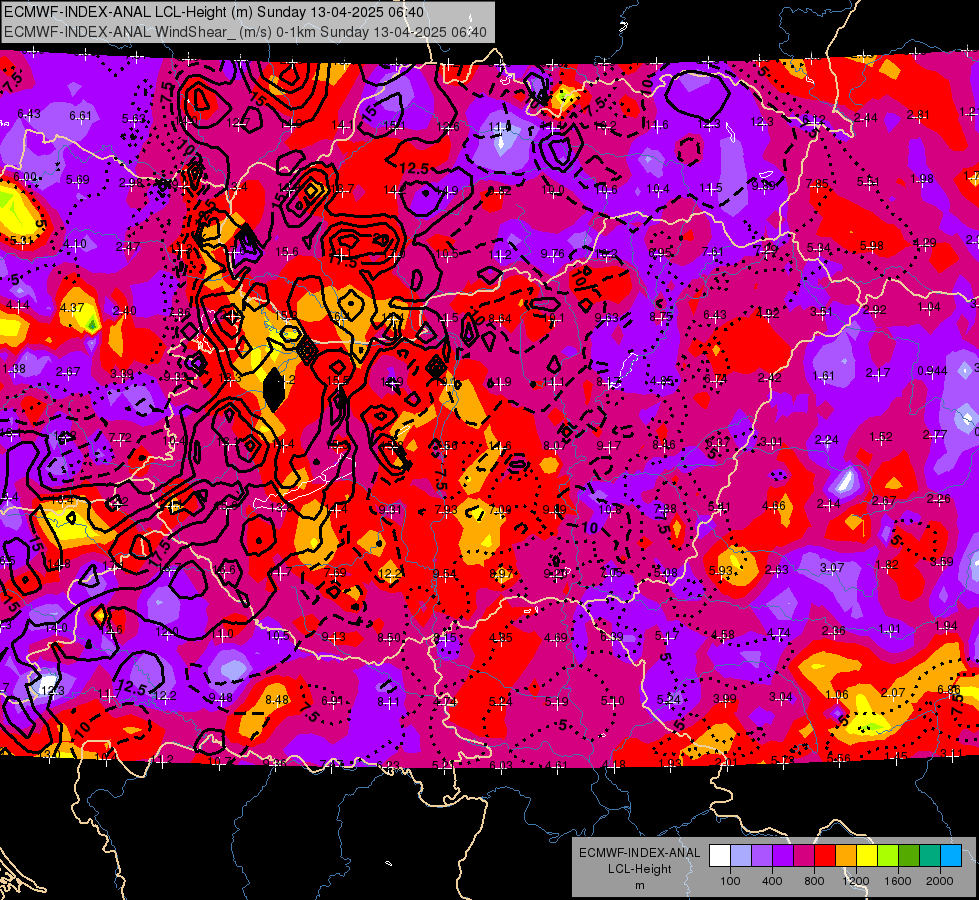Click the light lavender legend swatch
This screenshot has height=900, width=979.
[x=741, y=856]
